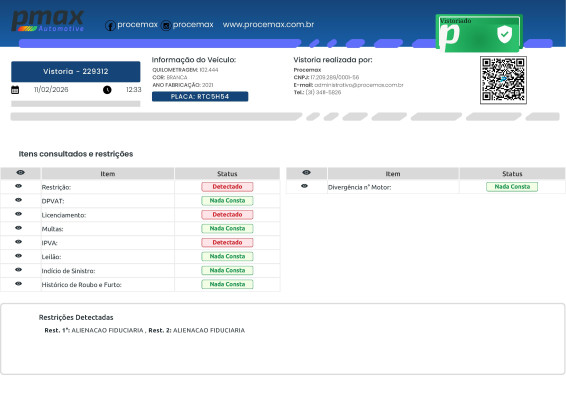Click the calendar icon beside 11/02/2026
The height and width of the screenshot is (400, 566).
[15, 90]
